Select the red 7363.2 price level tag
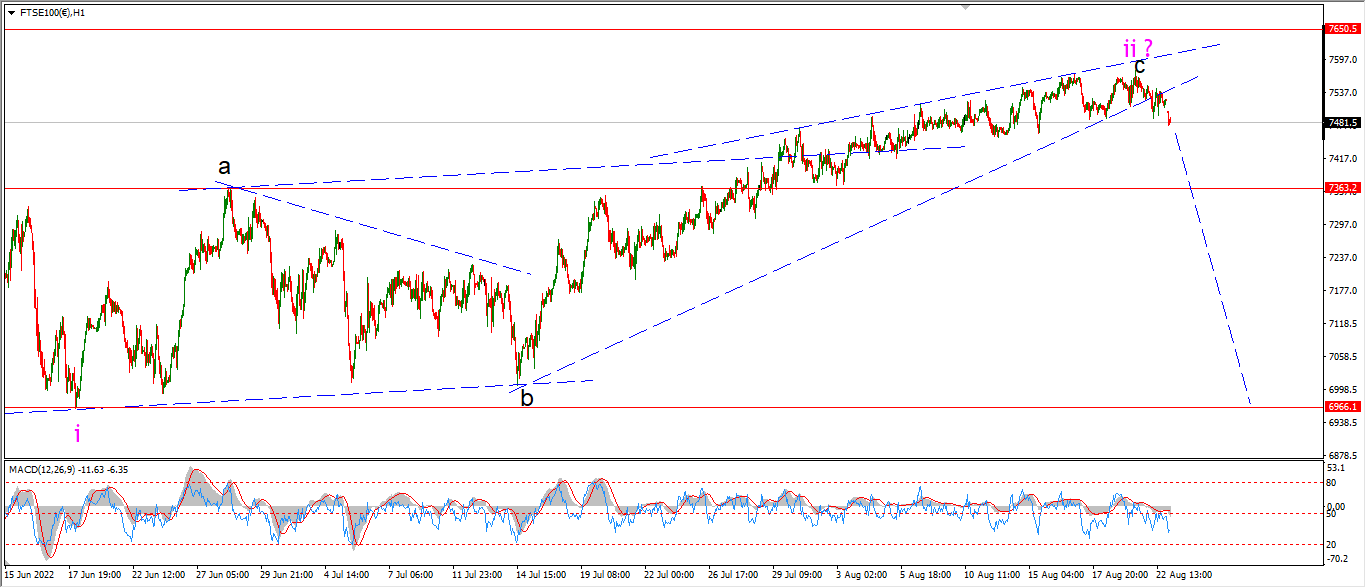Viewport: 1366px width, 588px height. [1342, 188]
